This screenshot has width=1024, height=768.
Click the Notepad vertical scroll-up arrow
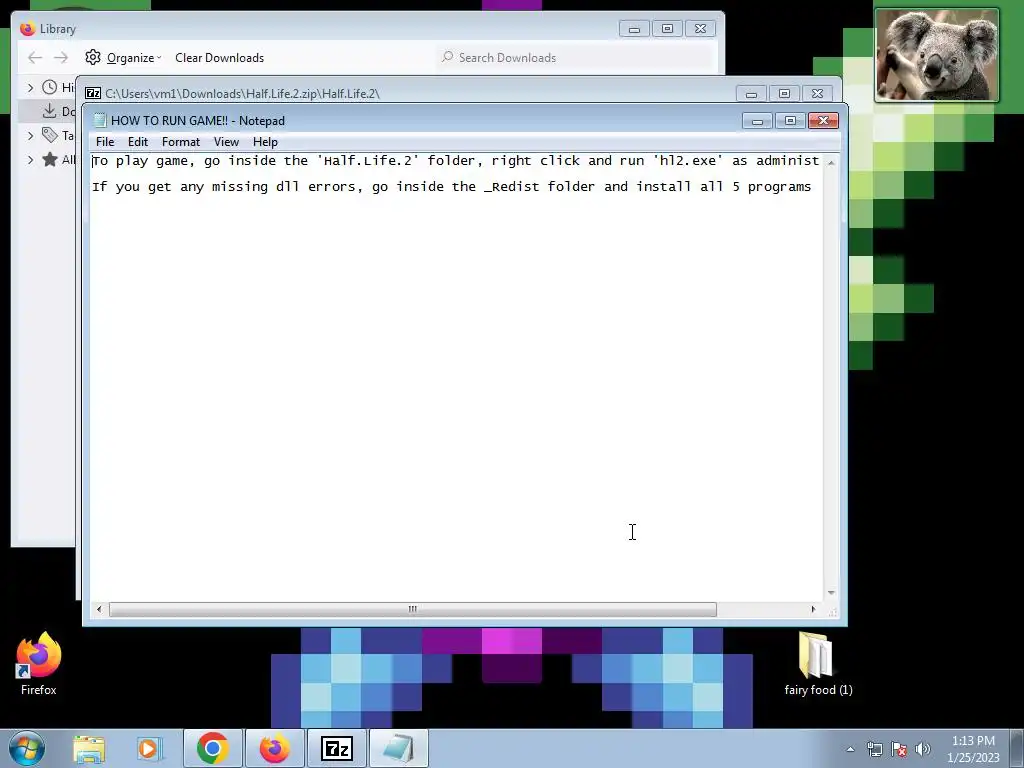pos(831,162)
